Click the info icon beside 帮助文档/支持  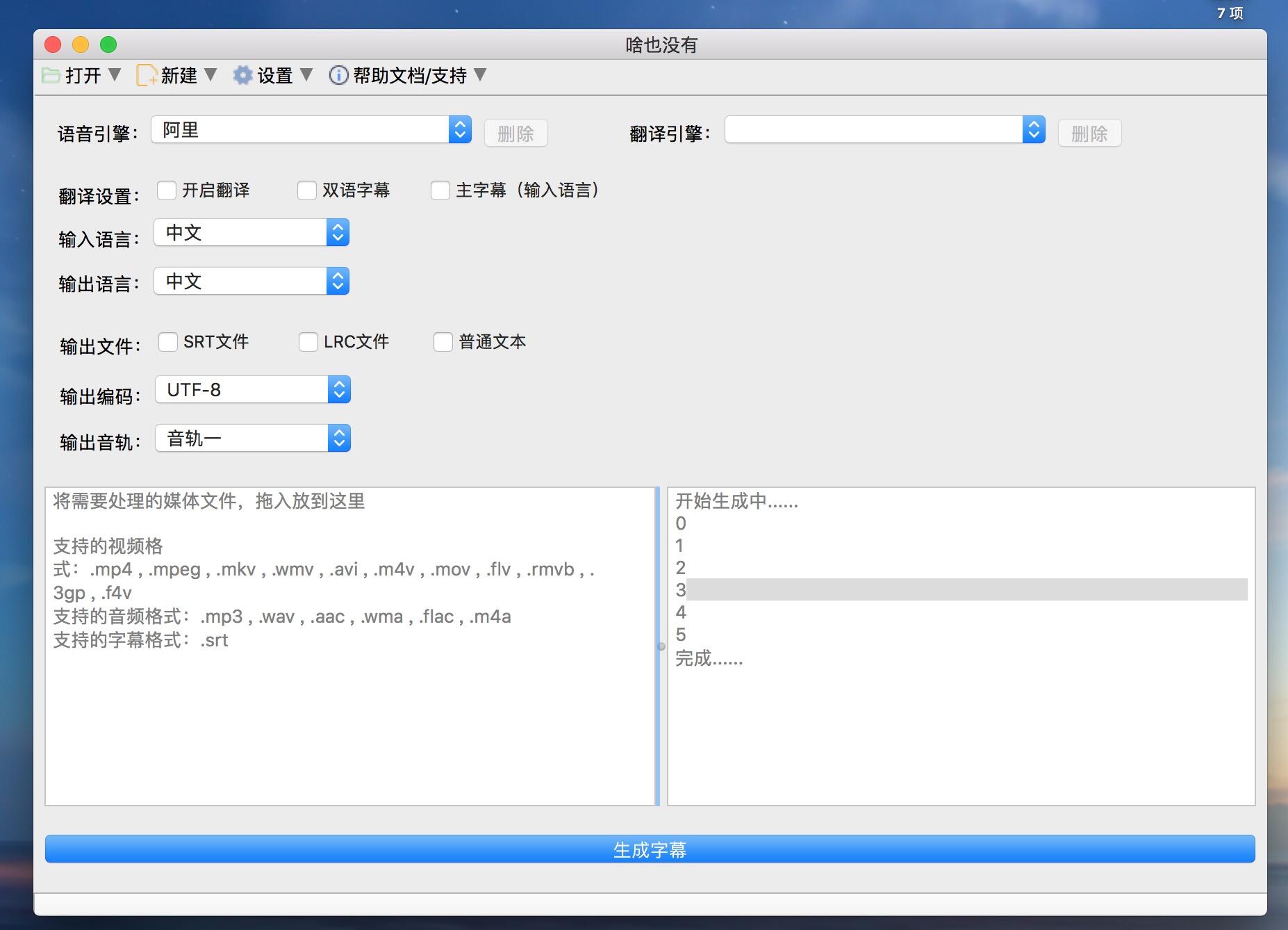tap(338, 75)
